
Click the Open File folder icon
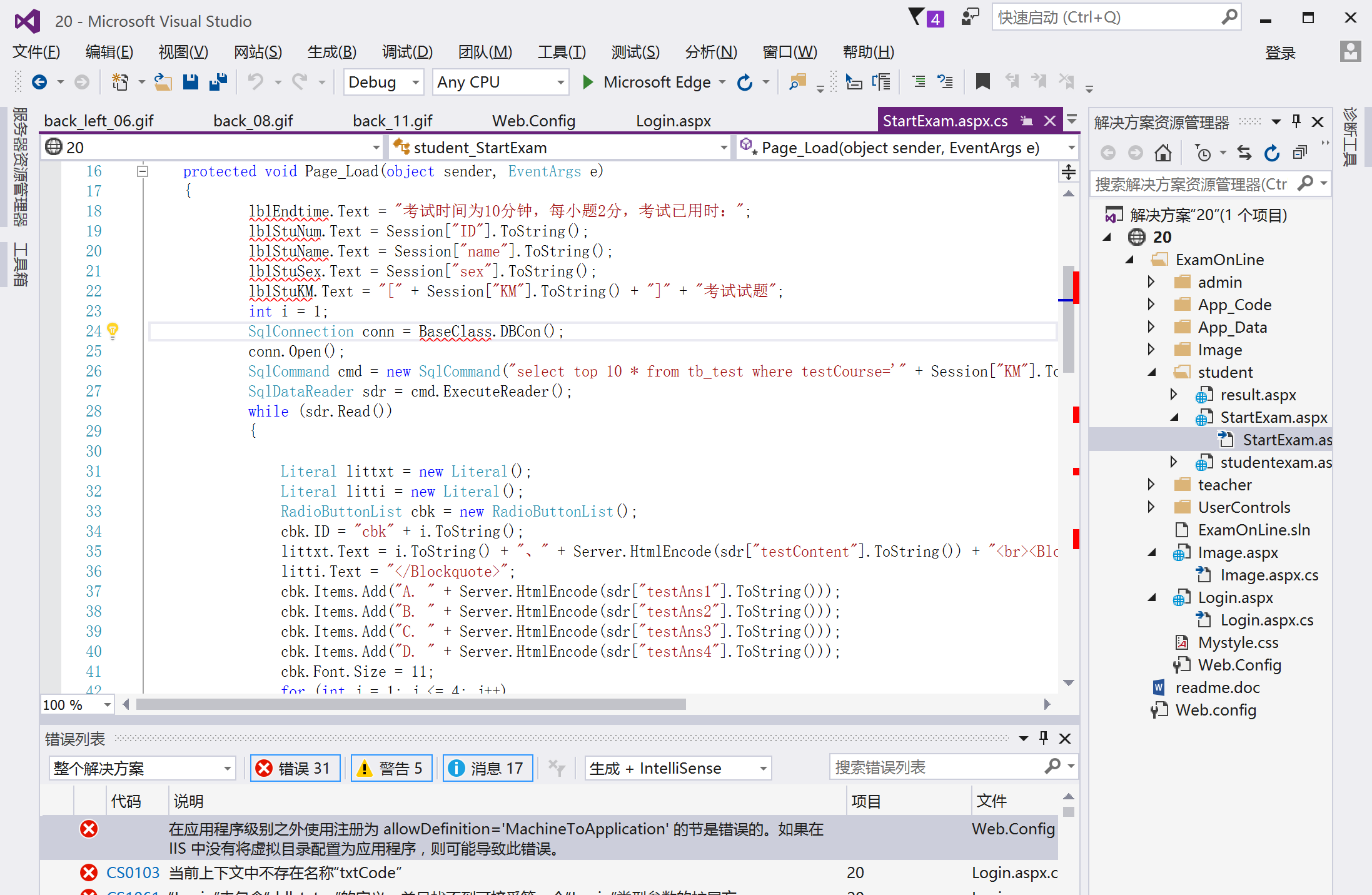[163, 82]
